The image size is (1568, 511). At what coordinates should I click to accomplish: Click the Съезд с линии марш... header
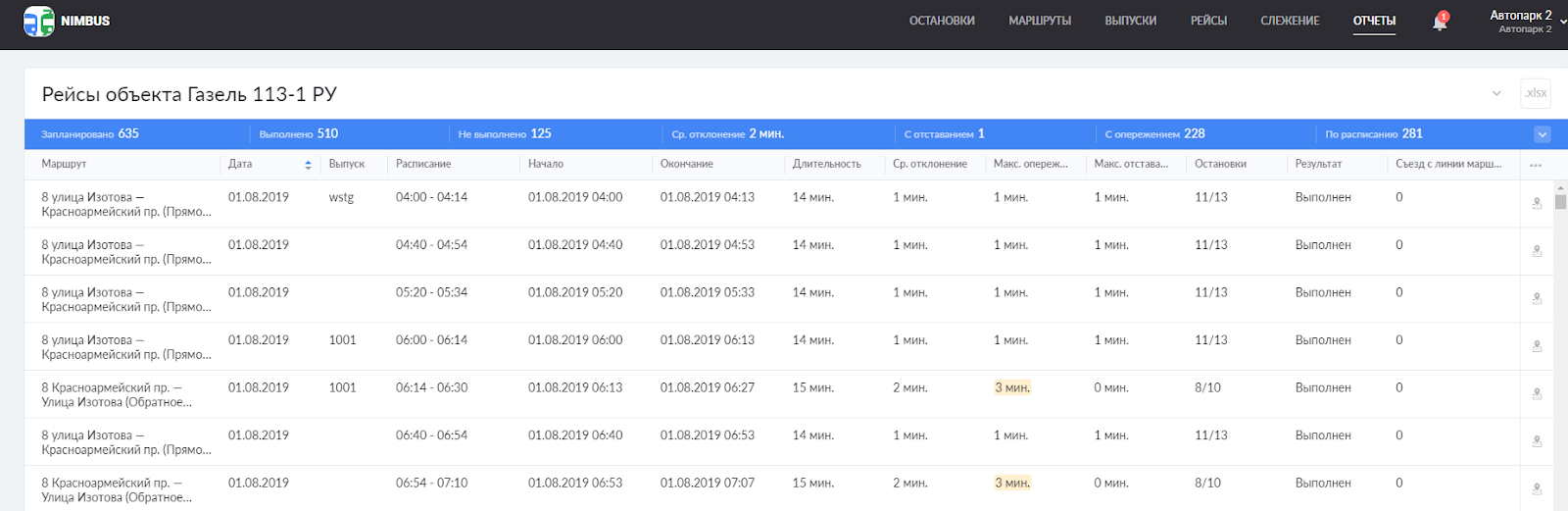tap(1448, 165)
